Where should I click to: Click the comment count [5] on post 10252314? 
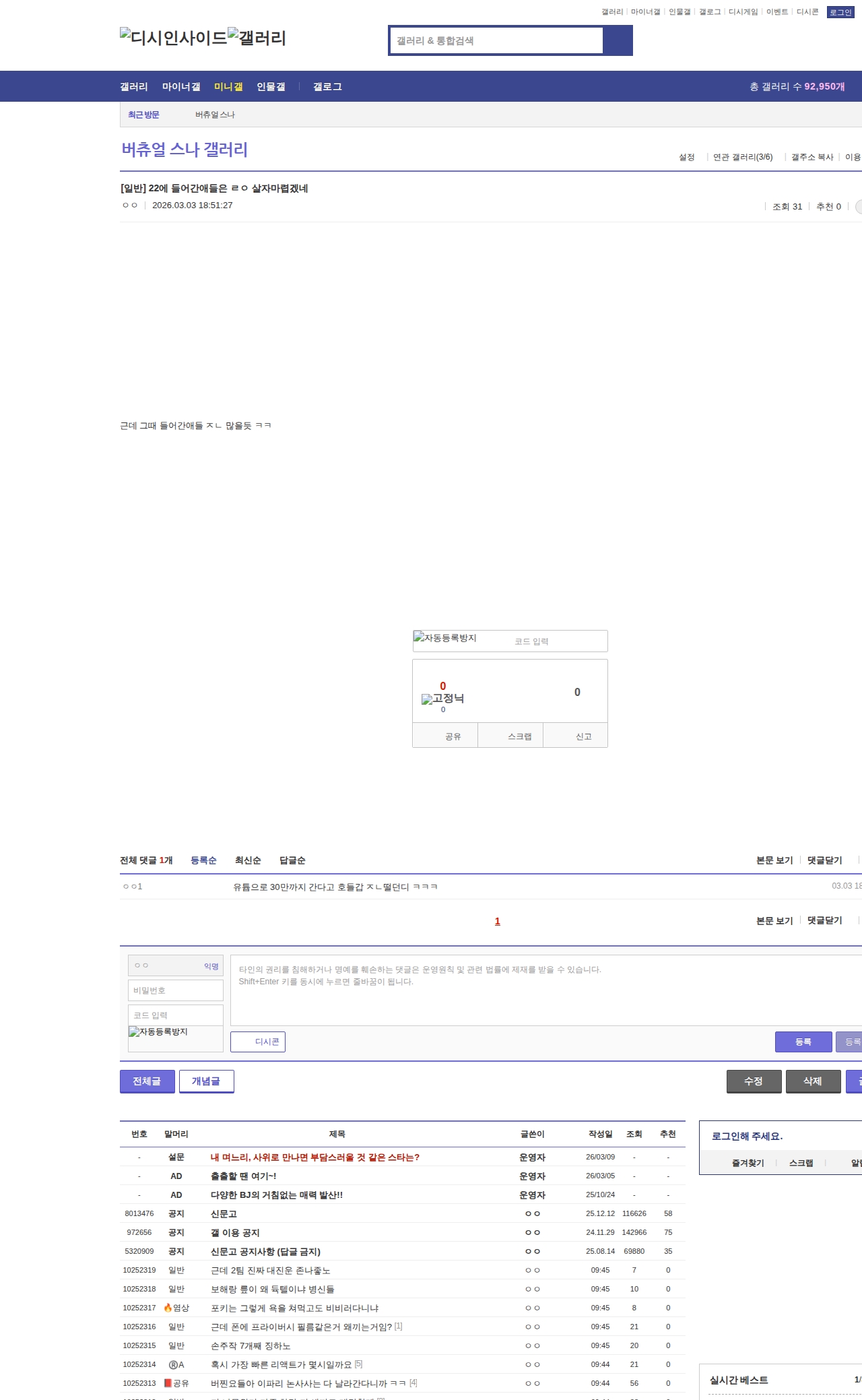click(x=359, y=1364)
